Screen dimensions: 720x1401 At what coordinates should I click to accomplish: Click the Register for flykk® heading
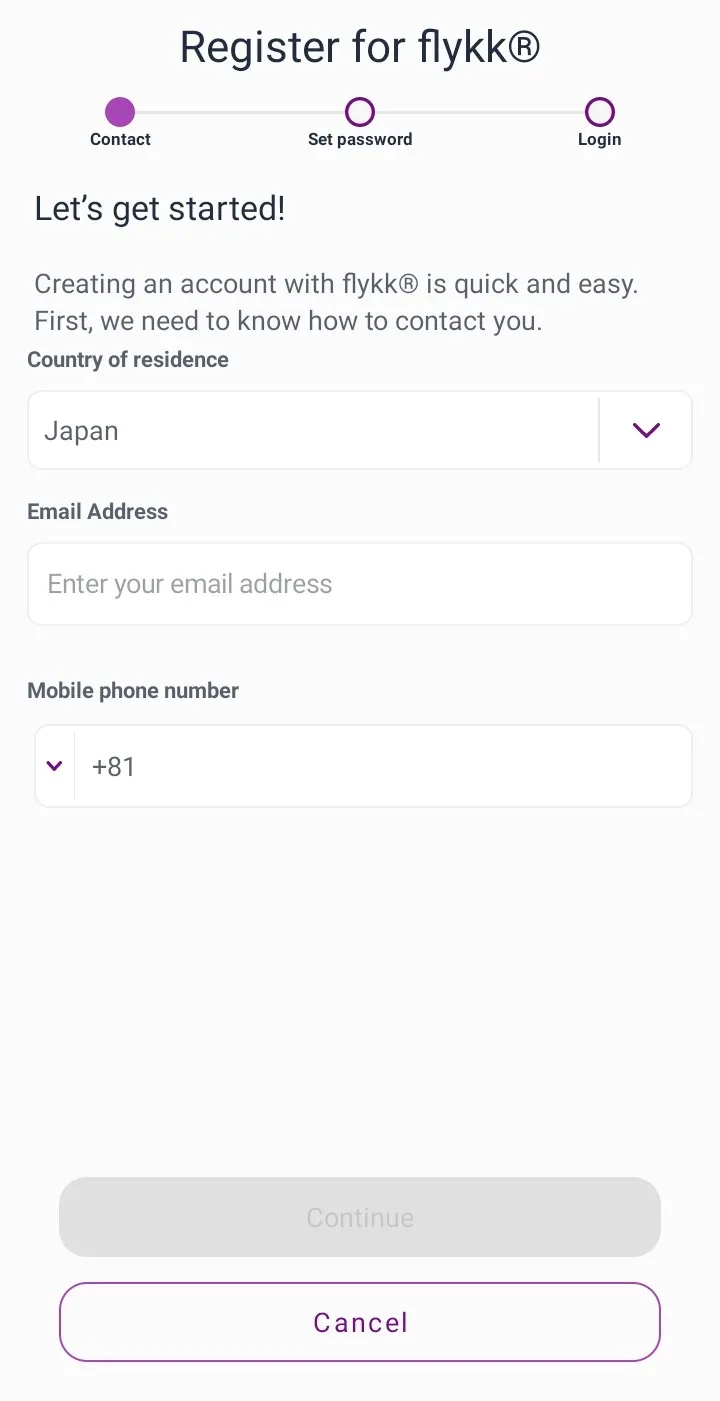click(360, 48)
